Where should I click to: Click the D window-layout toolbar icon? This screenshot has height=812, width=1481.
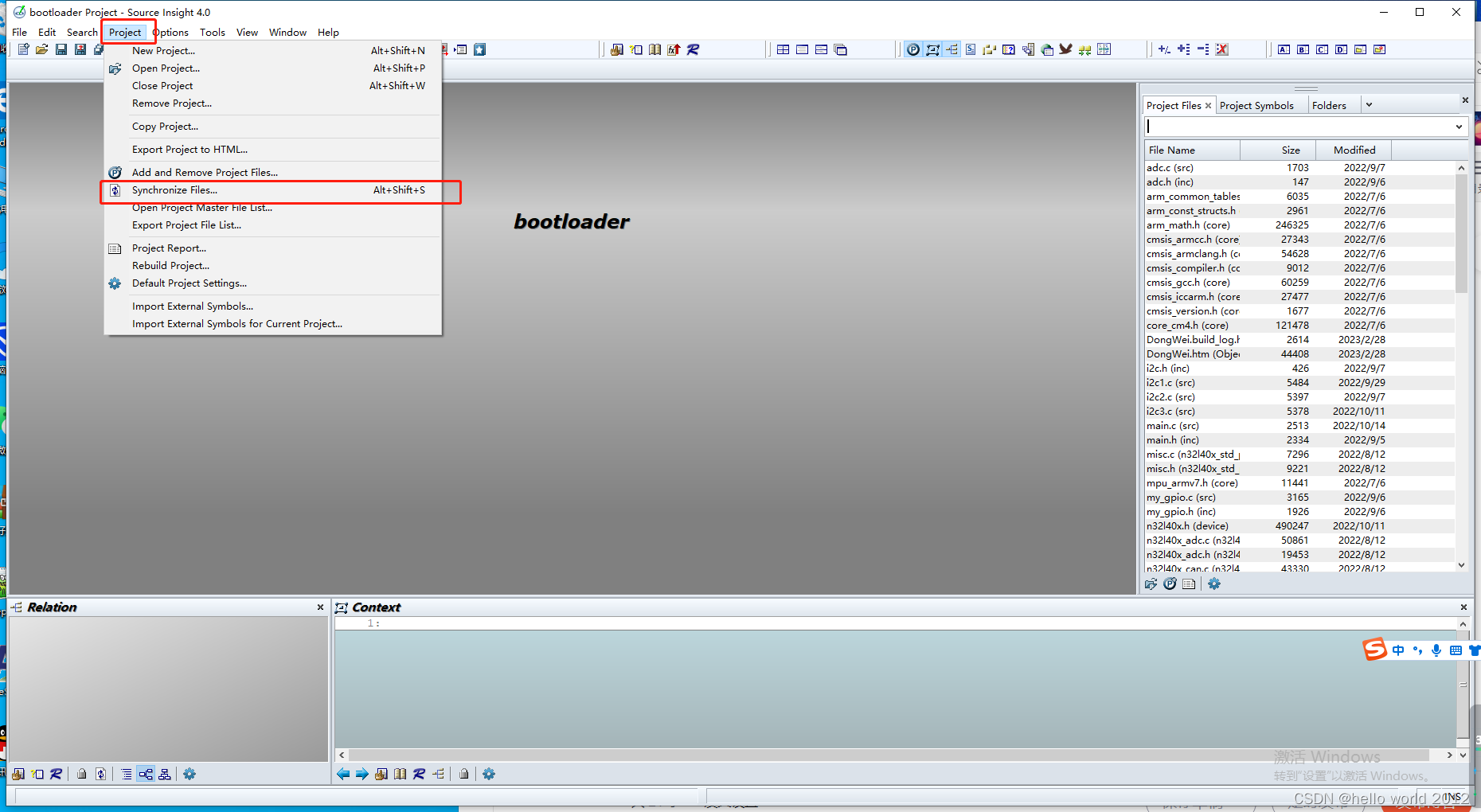click(1341, 49)
